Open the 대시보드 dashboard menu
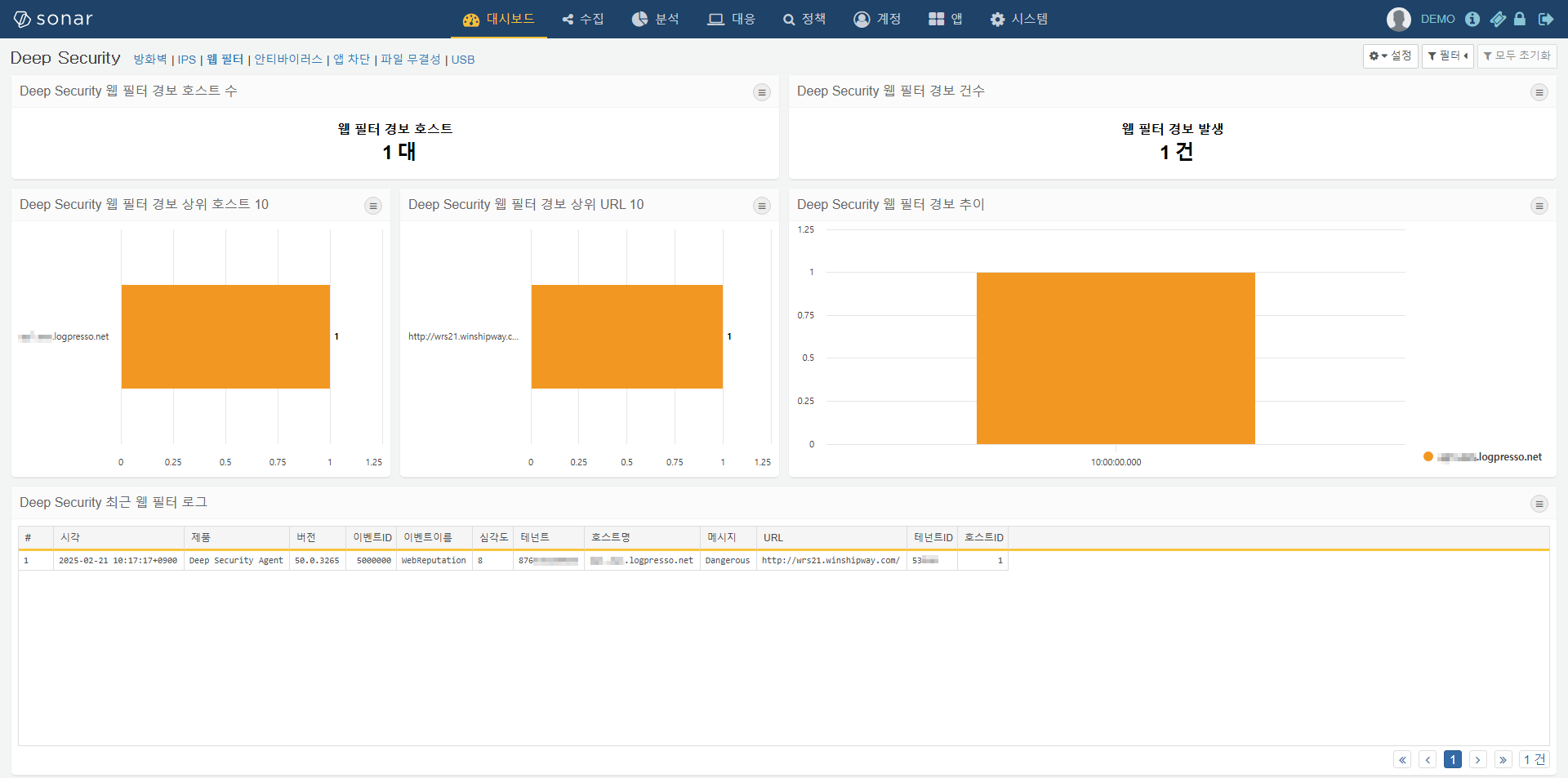The width and height of the screenshot is (1568, 778). pos(498,19)
